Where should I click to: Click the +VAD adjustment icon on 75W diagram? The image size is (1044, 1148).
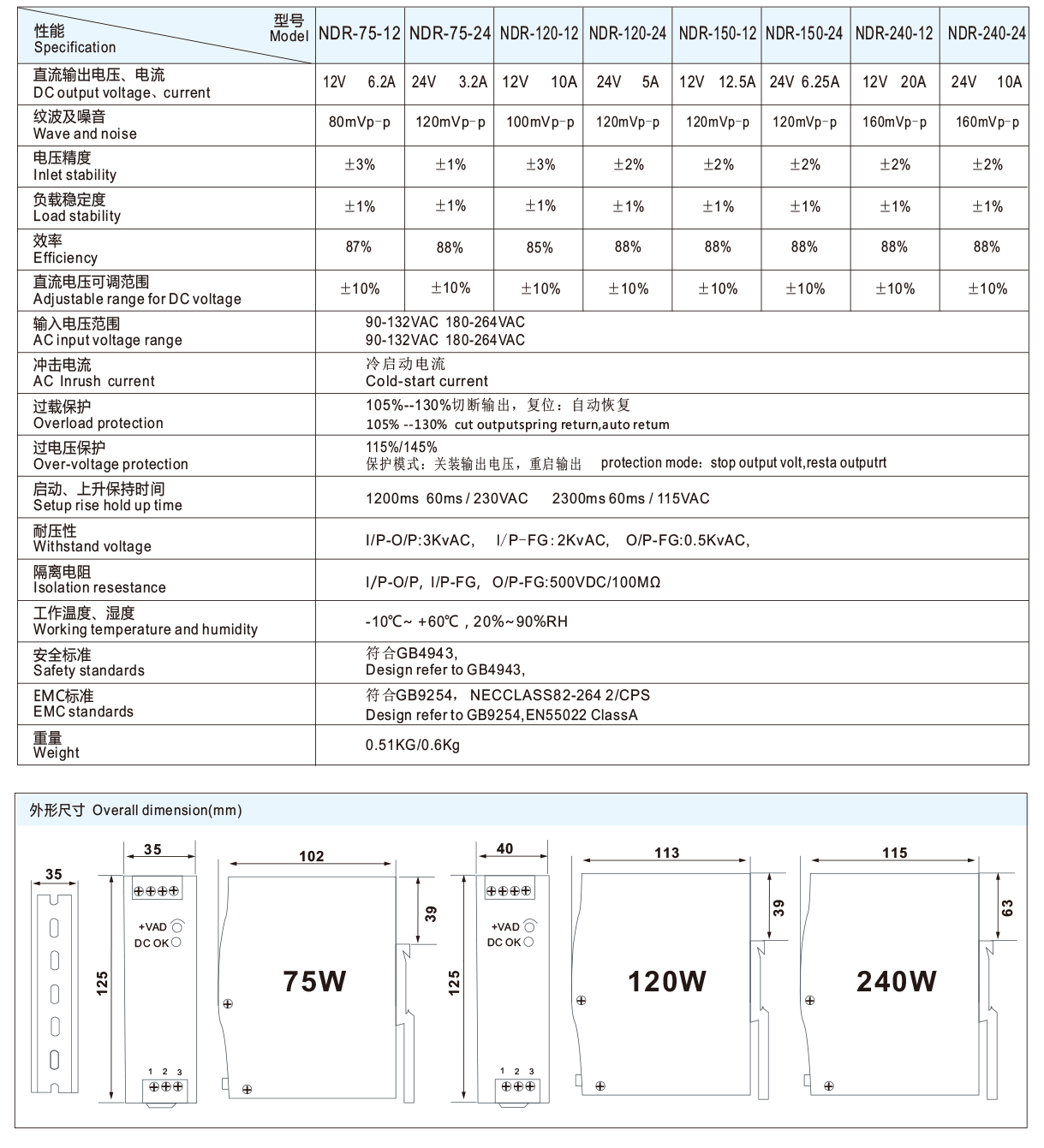(177, 926)
